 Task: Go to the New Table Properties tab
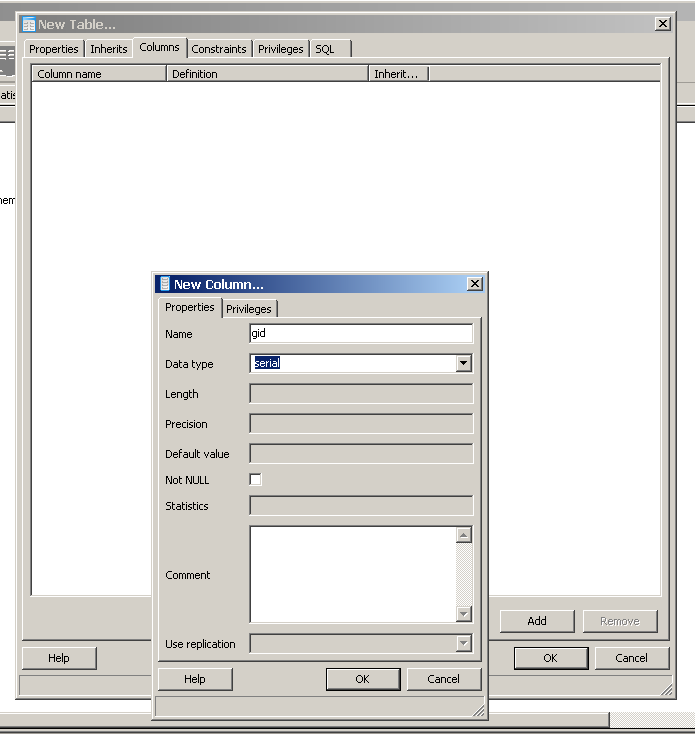tap(54, 49)
